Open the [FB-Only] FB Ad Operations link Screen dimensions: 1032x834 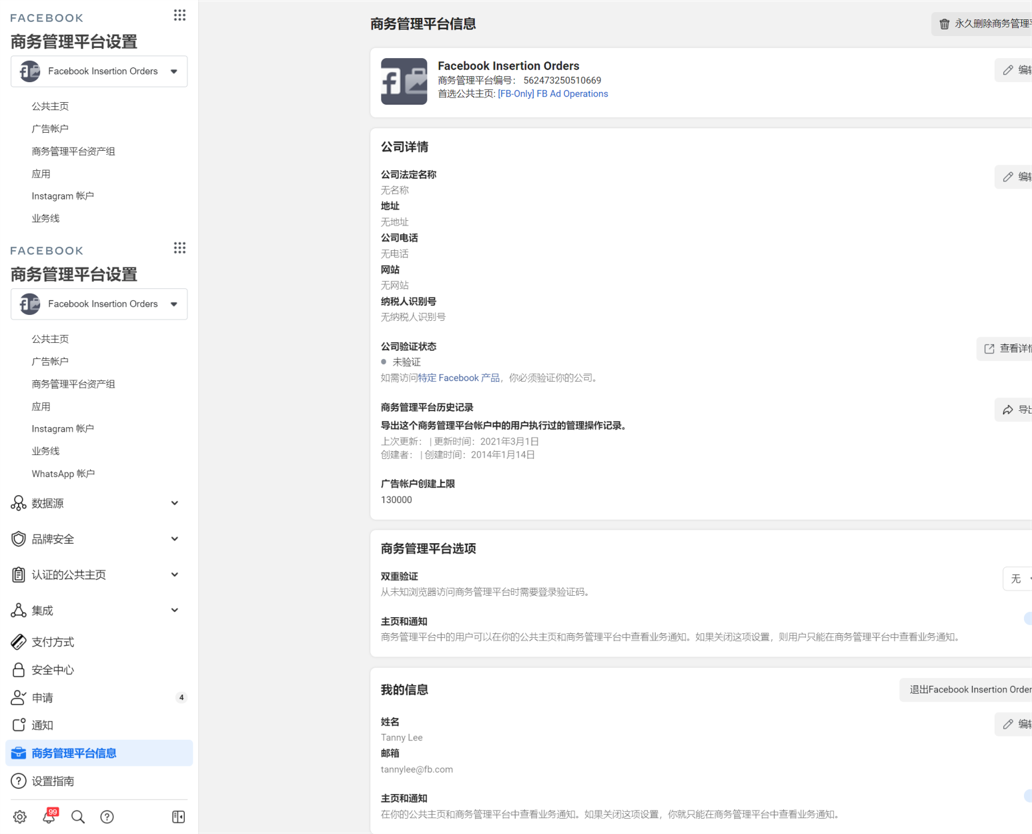click(x=553, y=94)
